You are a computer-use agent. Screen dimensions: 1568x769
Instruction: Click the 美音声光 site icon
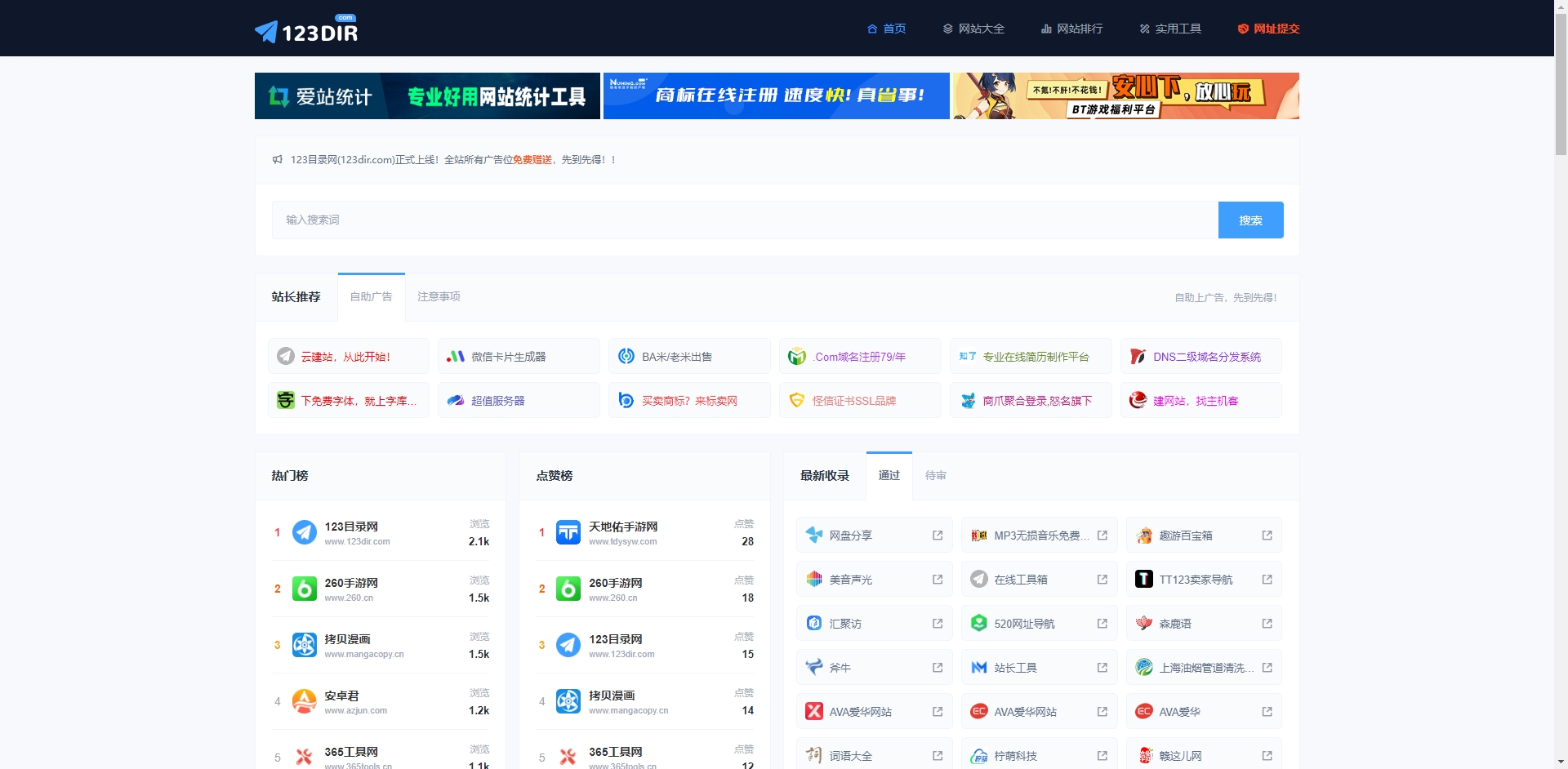coord(814,579)
